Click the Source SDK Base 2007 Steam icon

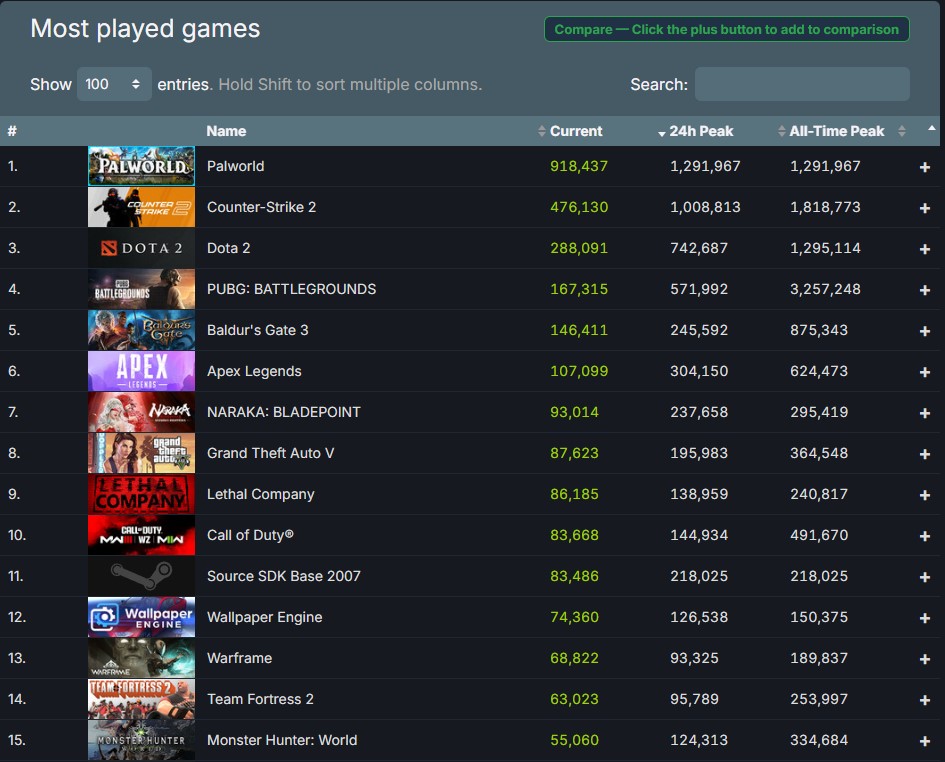click(x=141, y=576)
